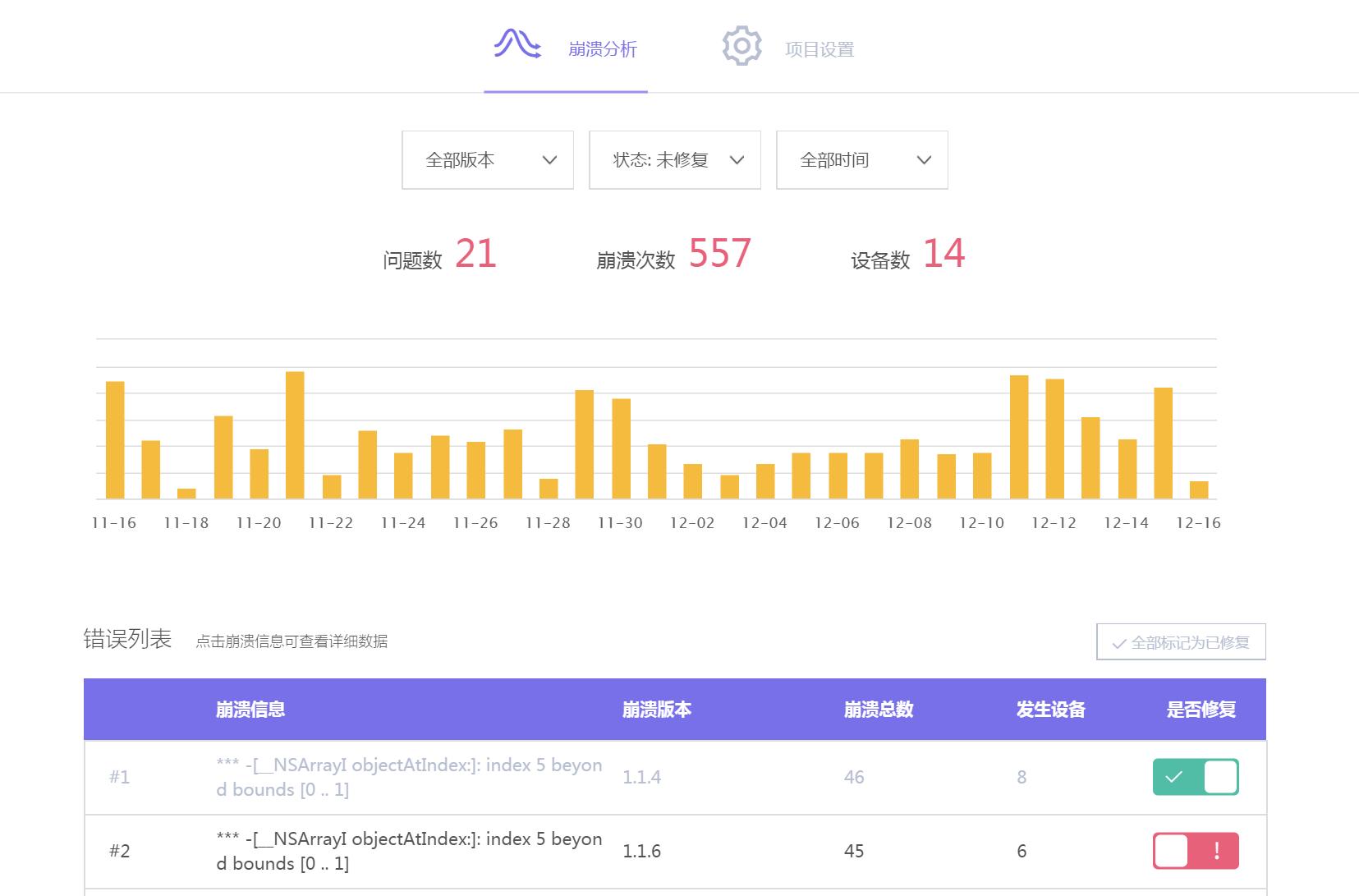Switch to the 项目设置 tab
The image size is (1359, 896).
tap(819, 49)
